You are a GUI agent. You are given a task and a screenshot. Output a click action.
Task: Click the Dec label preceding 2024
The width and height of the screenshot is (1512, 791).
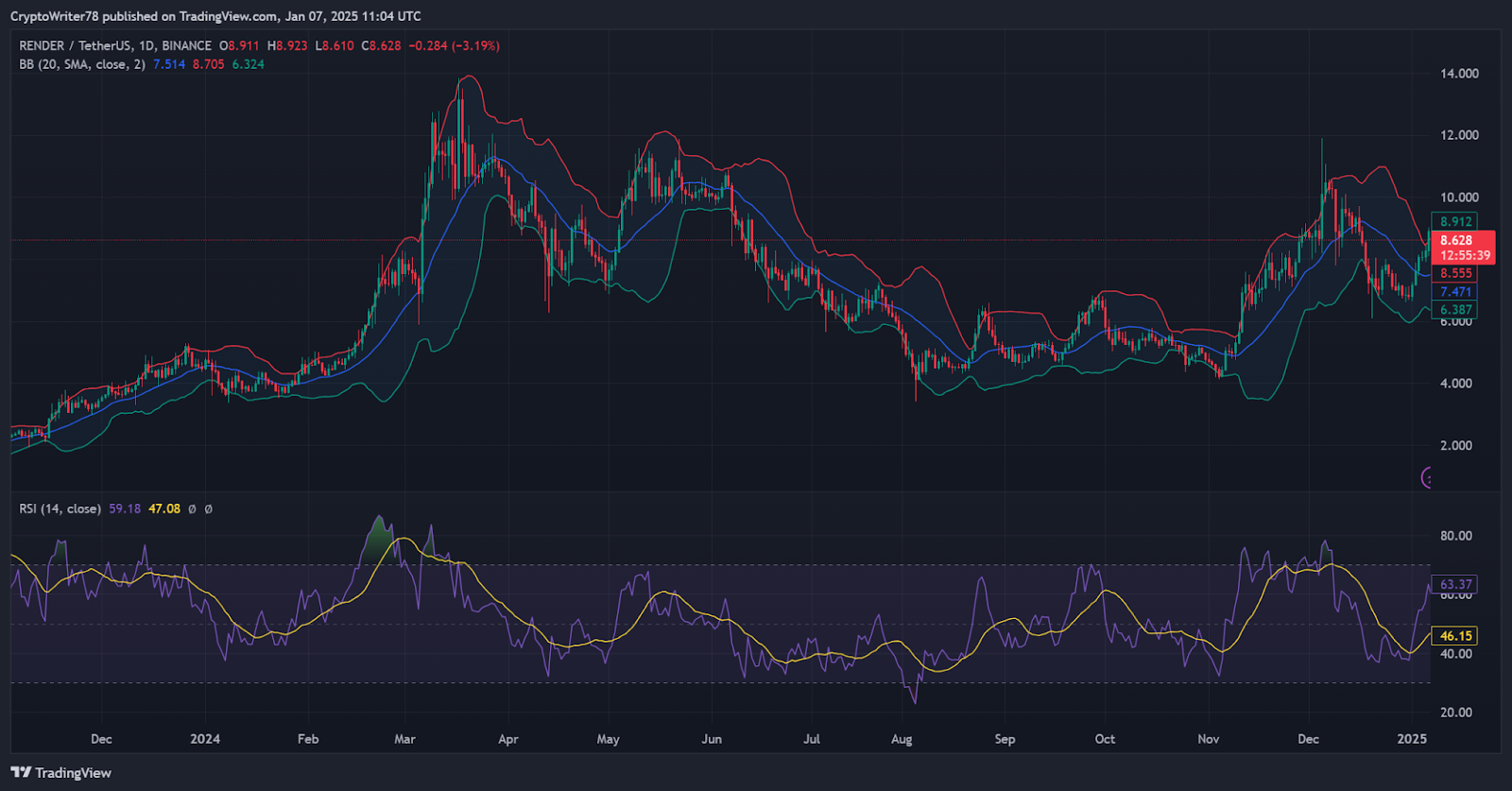coord(101,739)
